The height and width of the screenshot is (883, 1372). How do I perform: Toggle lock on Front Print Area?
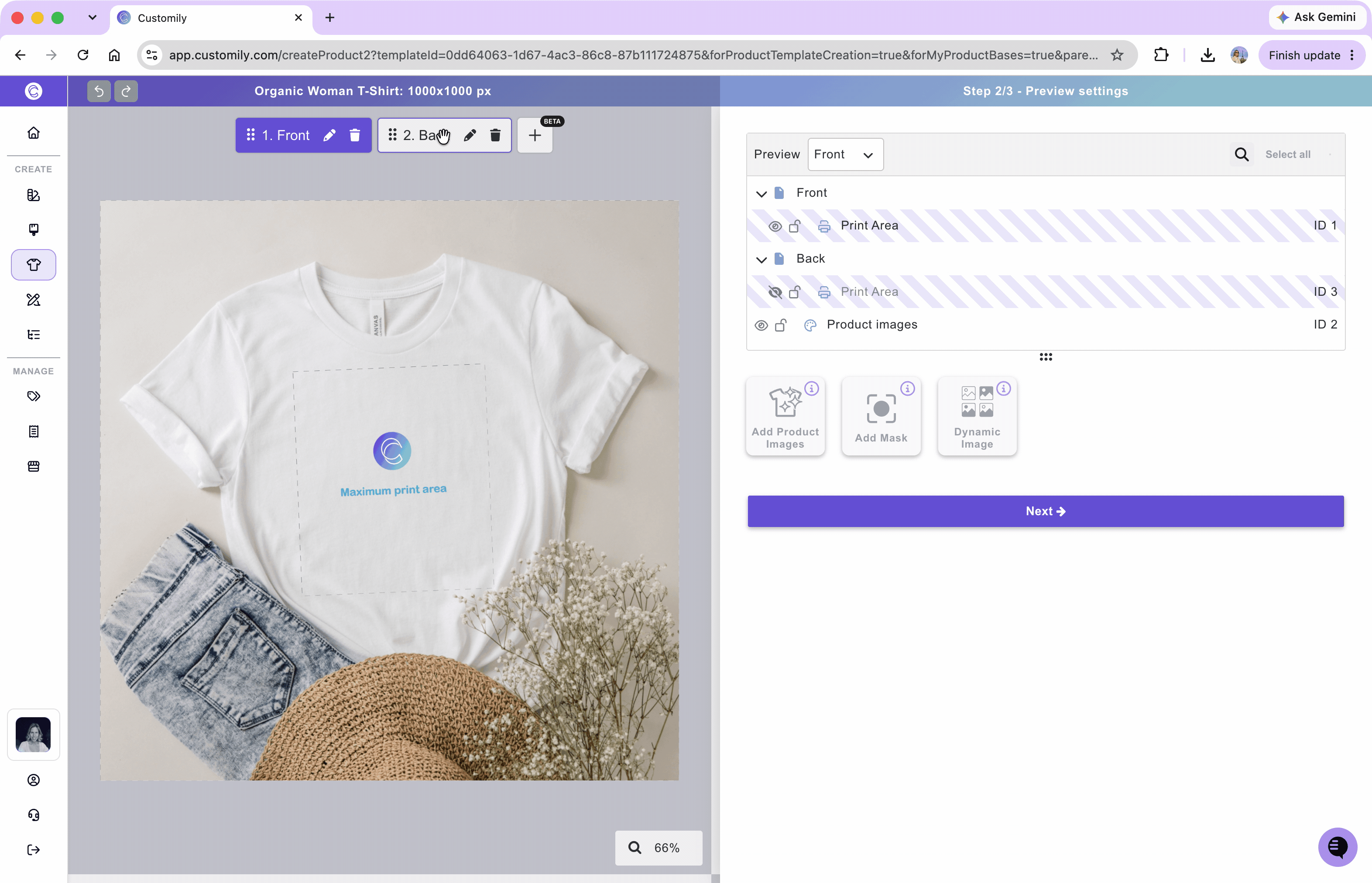(795, 226)
